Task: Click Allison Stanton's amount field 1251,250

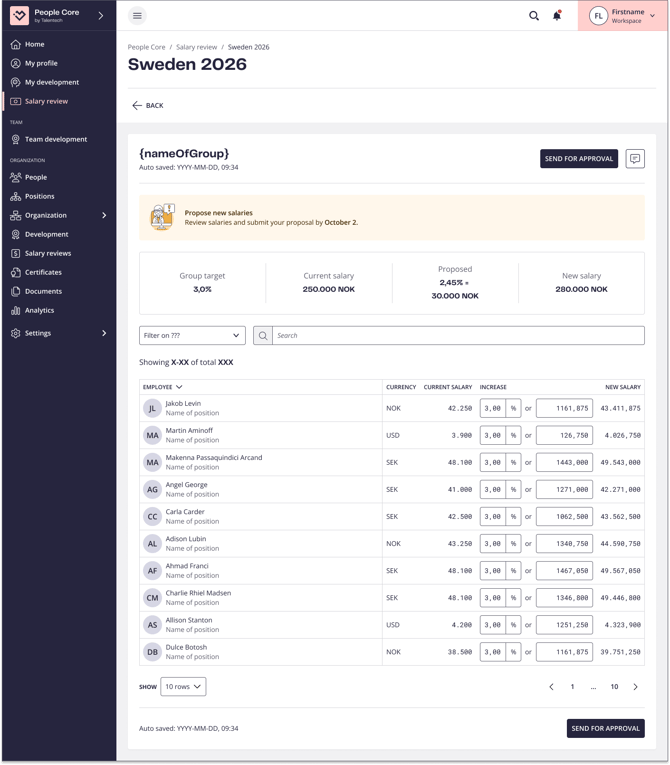Action: pyautogui.click(x=565, y=625)
